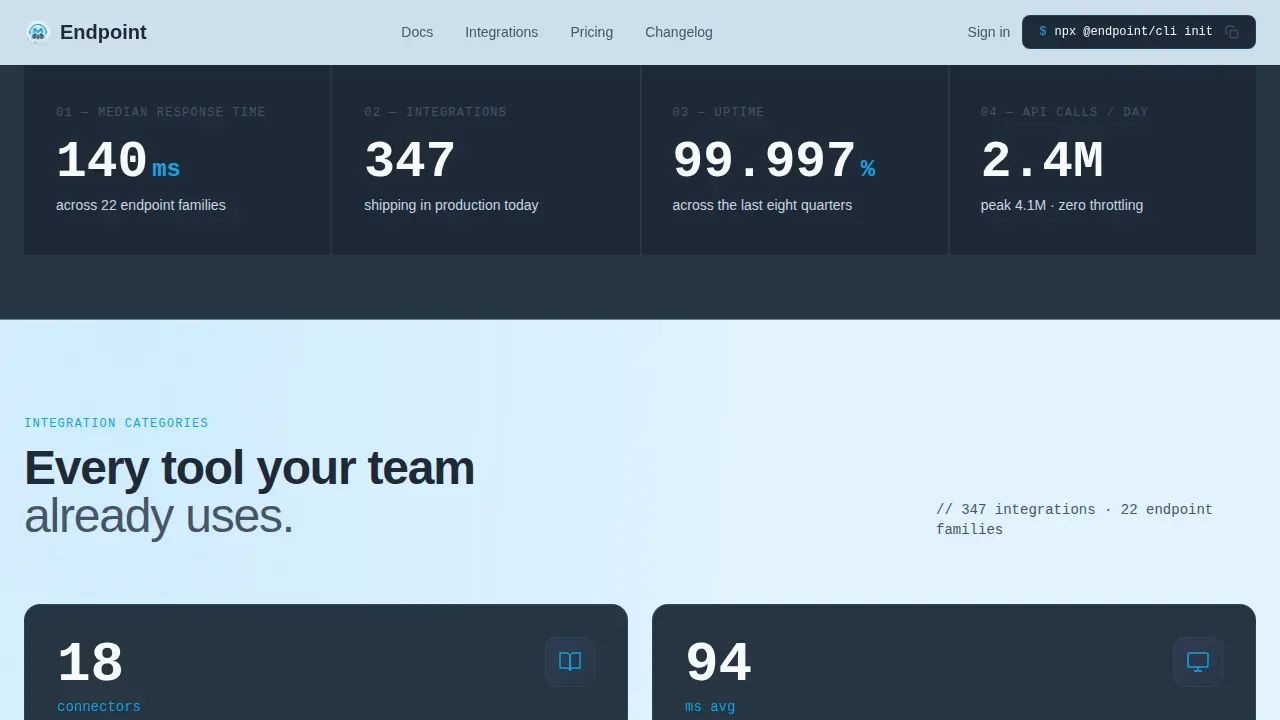
Task: Click the '02 — INTEGRATIONS' label
Action: [435, 112]
